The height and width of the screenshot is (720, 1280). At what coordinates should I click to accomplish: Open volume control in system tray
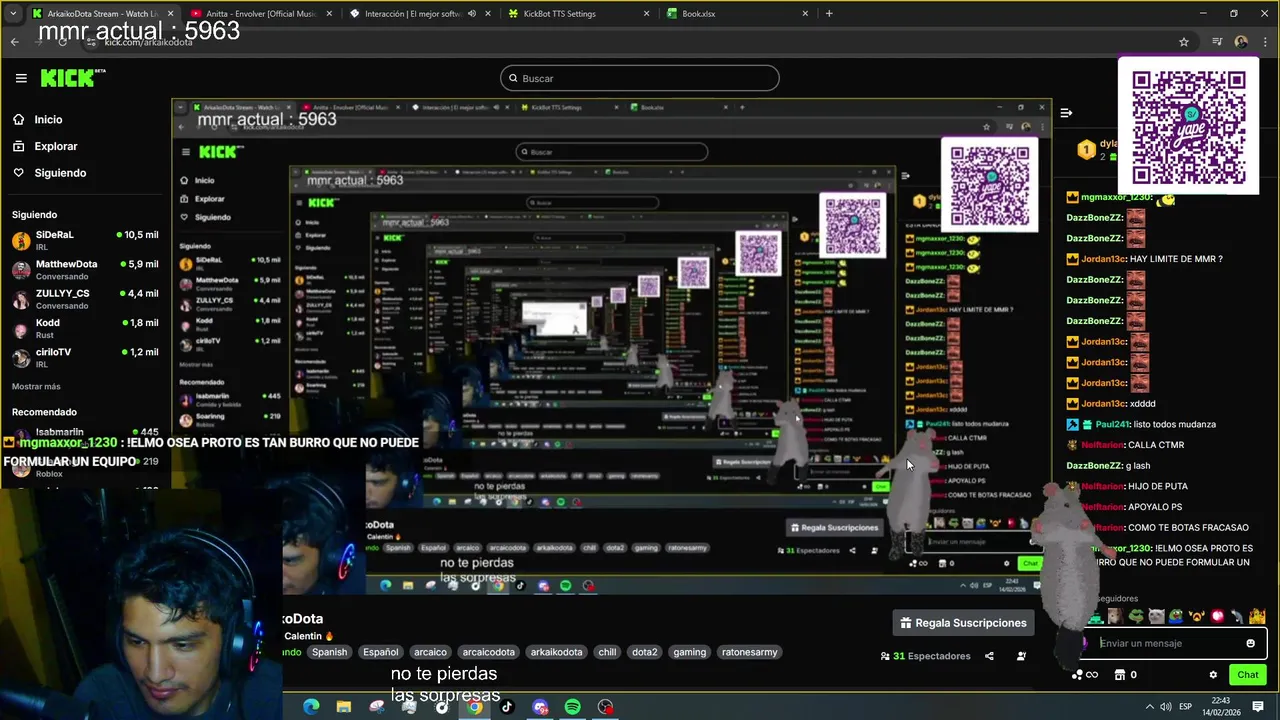(1167, 707)
